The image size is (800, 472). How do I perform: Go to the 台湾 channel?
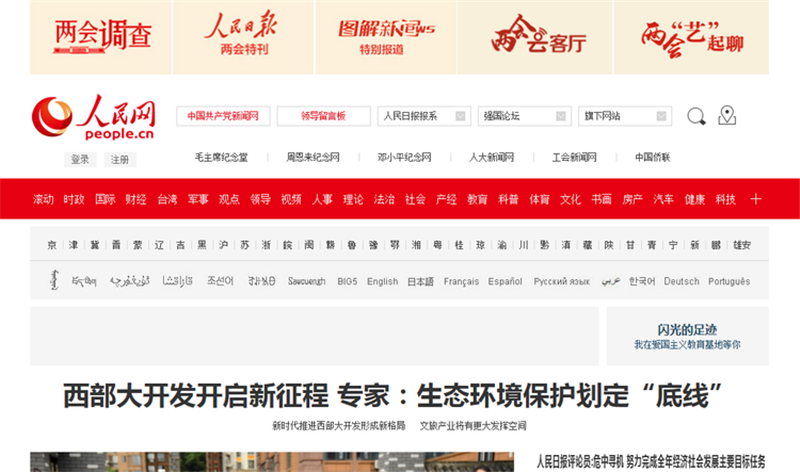tap(167, 199)
